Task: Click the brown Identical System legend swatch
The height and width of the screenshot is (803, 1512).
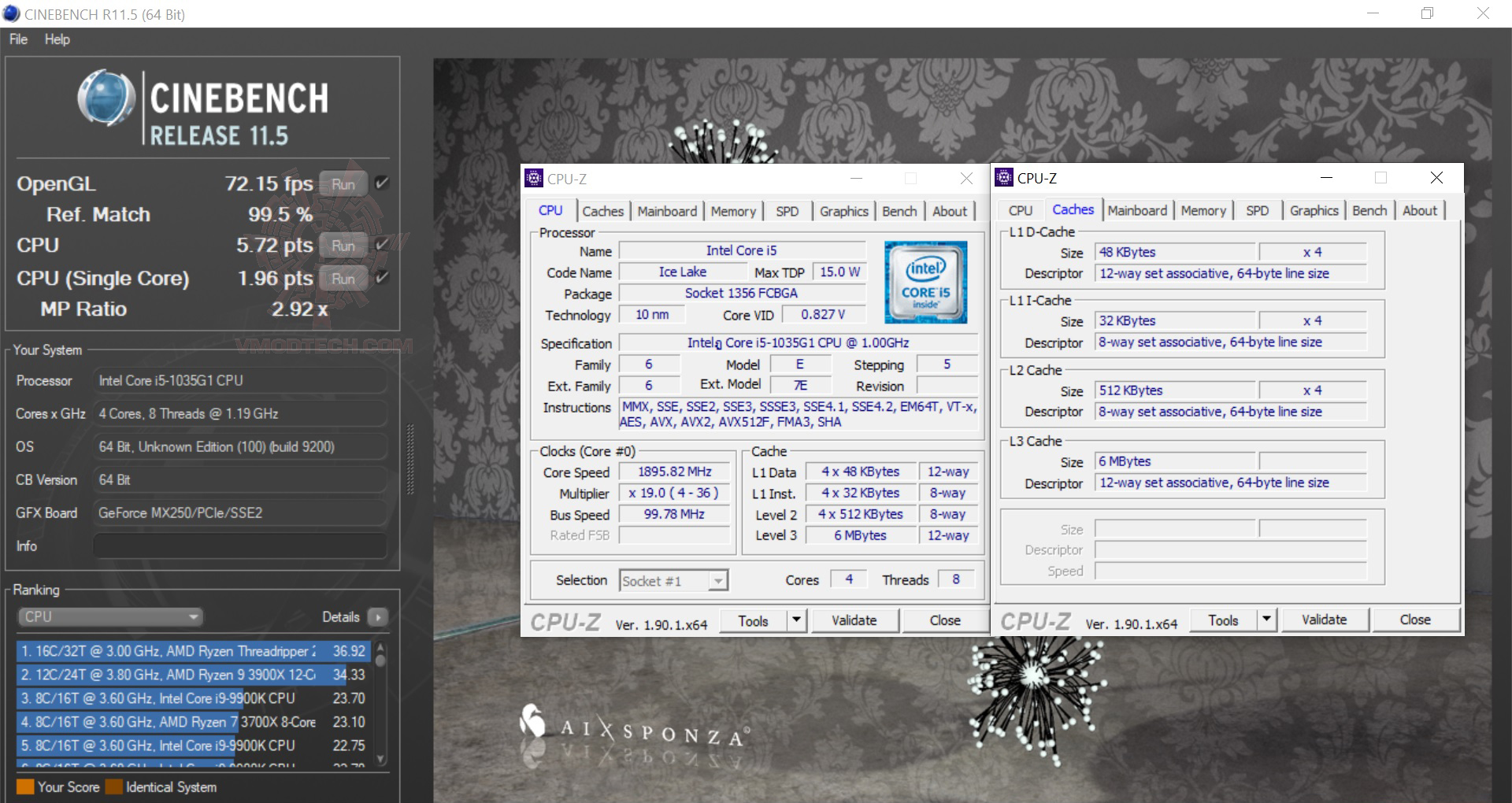Action: pos(113,786)
